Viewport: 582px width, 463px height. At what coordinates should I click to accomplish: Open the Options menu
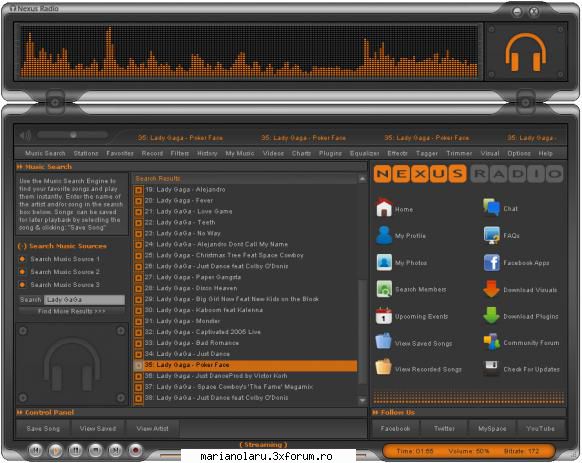pos(519,153)
